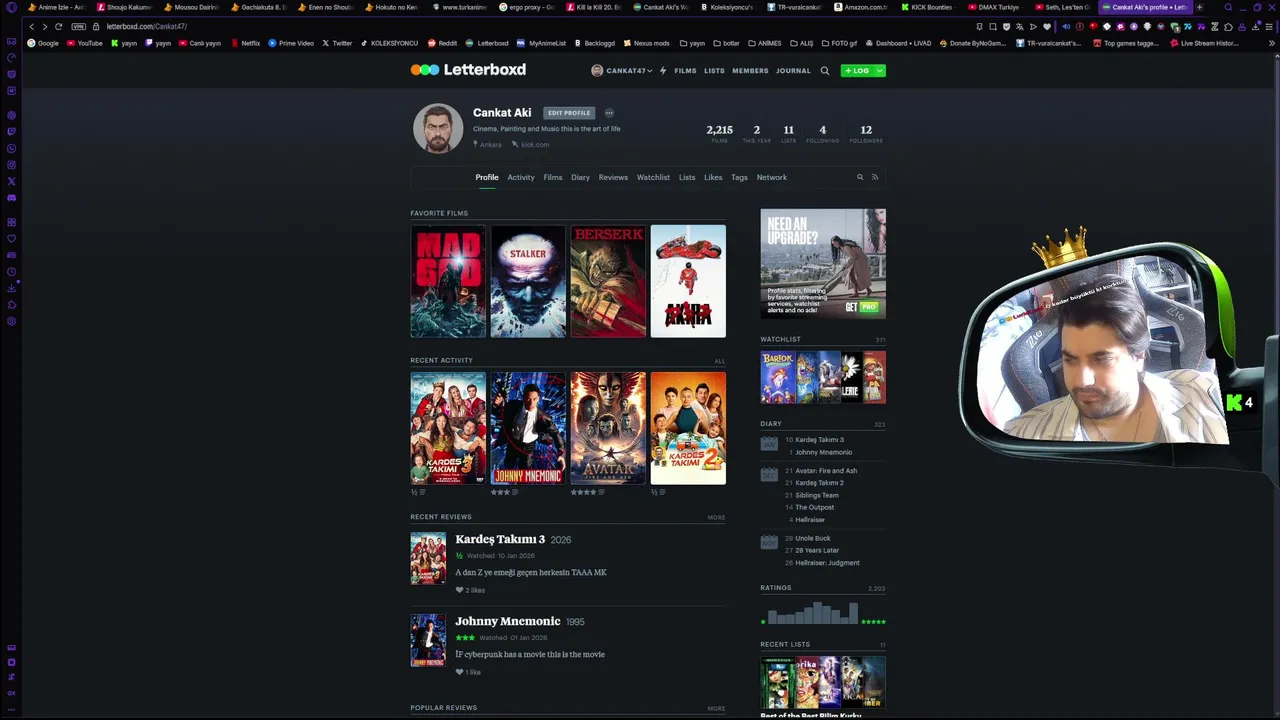Click the ratings histogram bars
Viewport: 1280px width, 720px height.
[812, 612]
